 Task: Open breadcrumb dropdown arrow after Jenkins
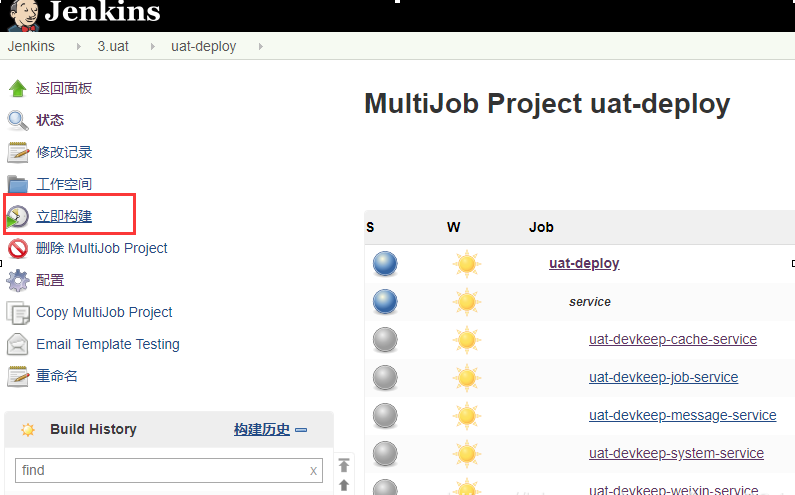pyautogui.click(x=78, y=47)
